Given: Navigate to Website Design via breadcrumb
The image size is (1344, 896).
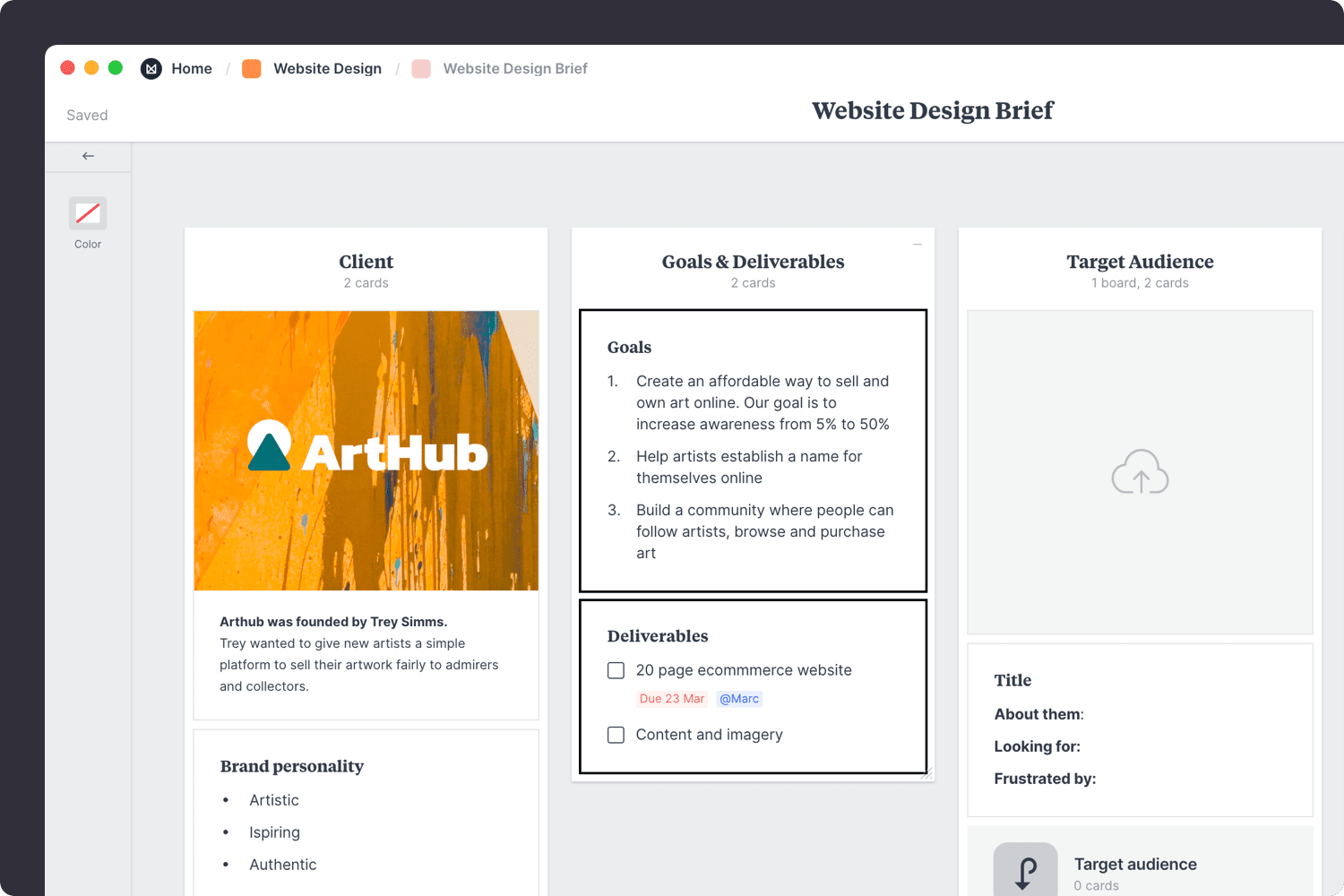Looking at the screenshot, I should pyautogui.click(x=327, y=68).
